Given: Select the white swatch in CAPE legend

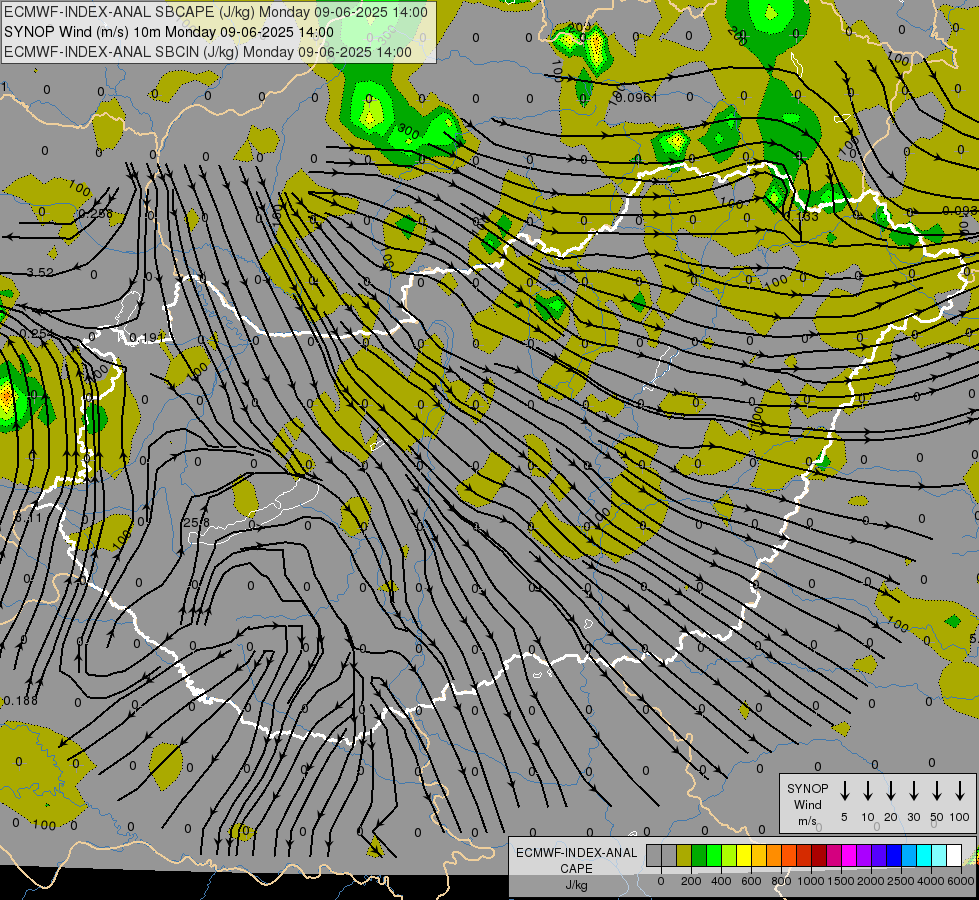Looking at the screenshot, I should click(x=954, y=855).
